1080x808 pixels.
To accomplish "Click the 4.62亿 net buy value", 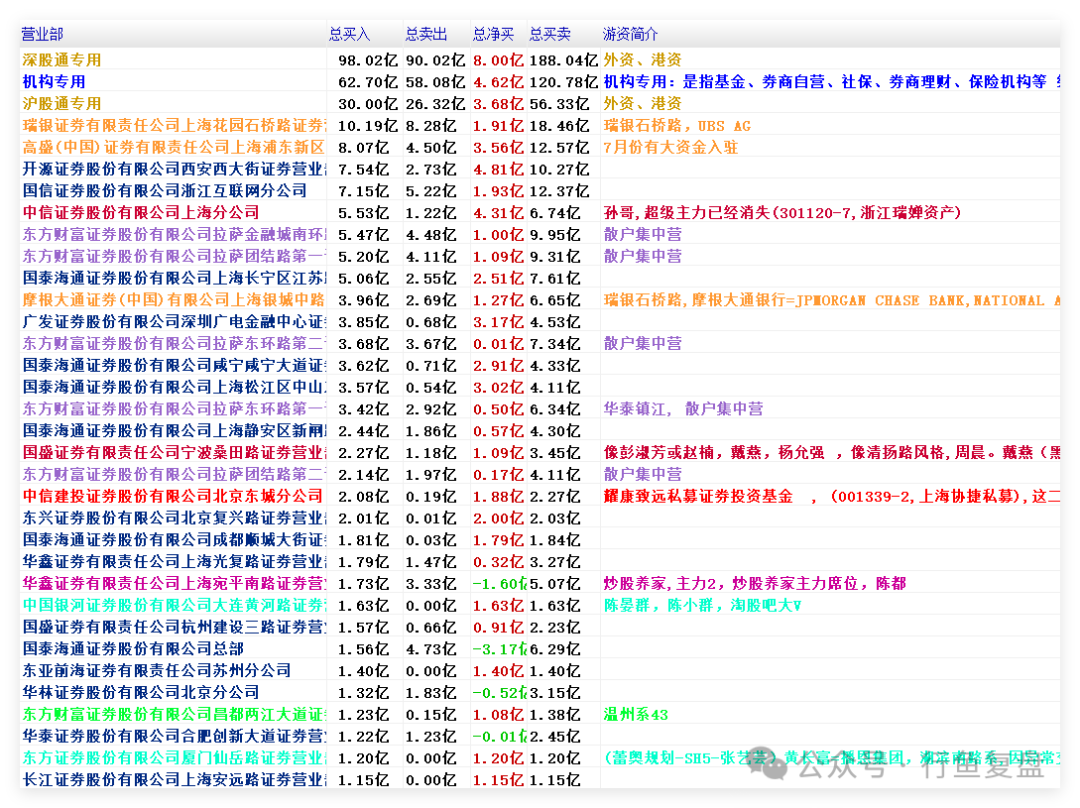I will point(498,82).
